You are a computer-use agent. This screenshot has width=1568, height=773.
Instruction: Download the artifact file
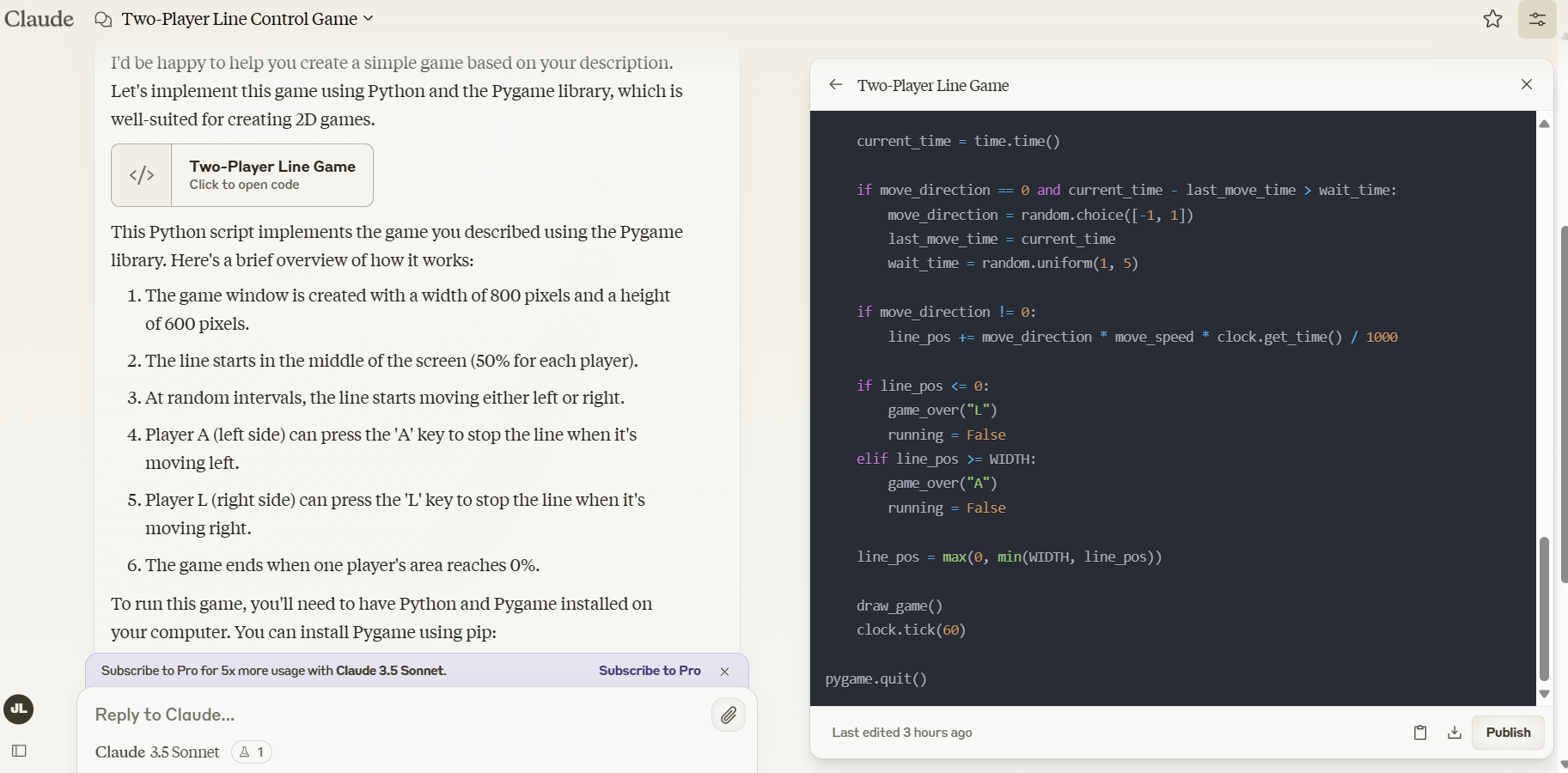(1455, 733)
